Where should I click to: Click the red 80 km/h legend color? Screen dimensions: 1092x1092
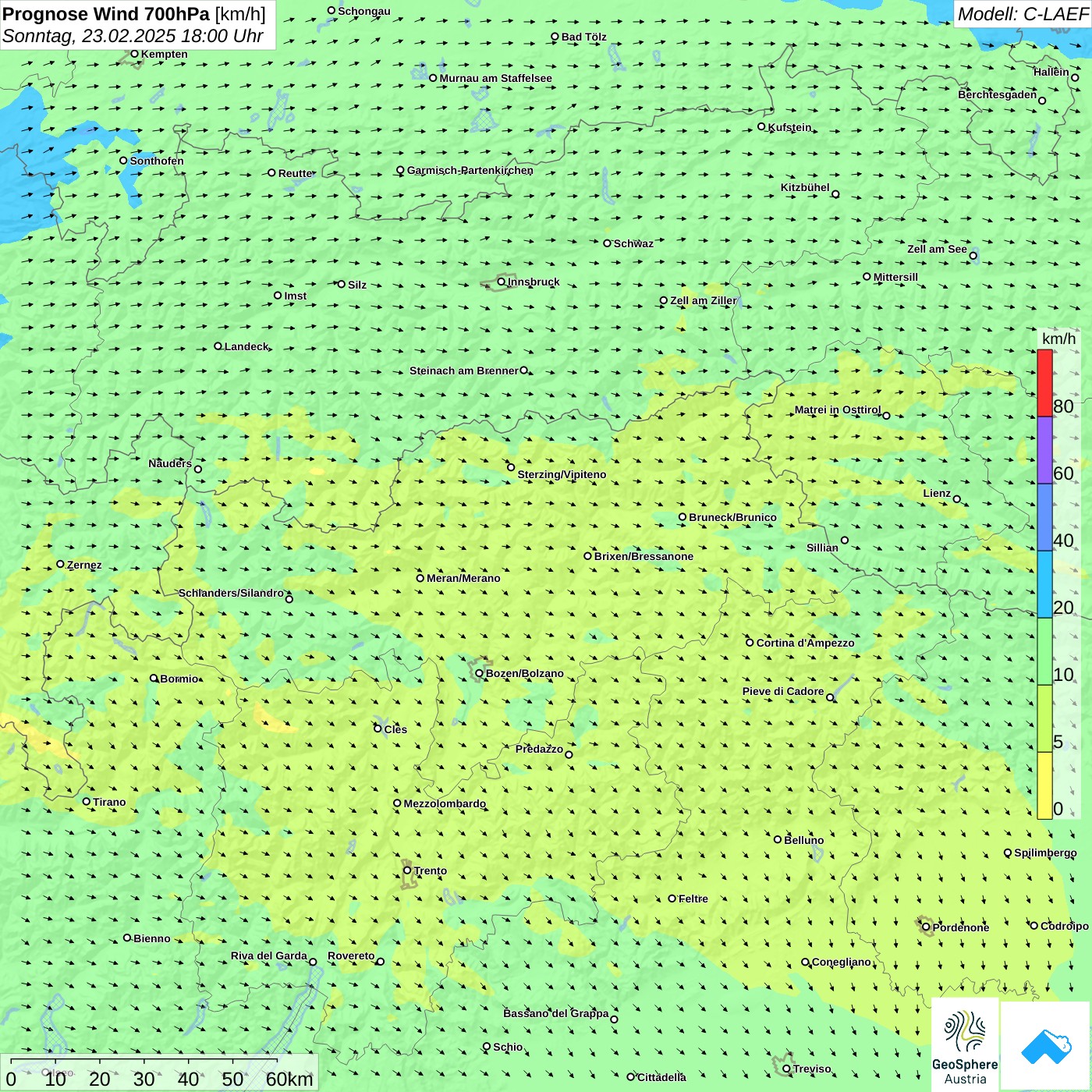point(1044,383)
